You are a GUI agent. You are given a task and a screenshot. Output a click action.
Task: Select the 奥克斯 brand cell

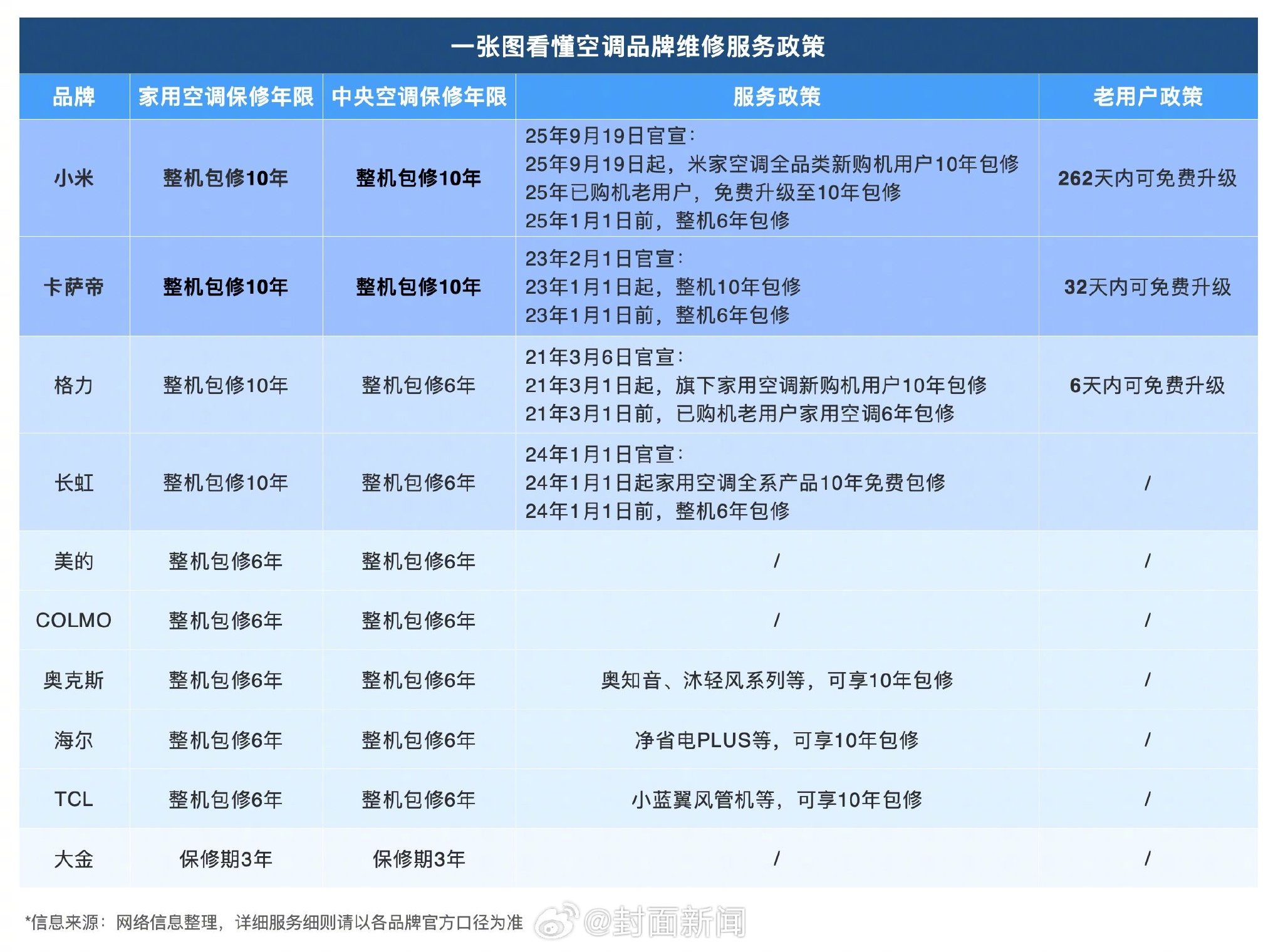[74, 680]
